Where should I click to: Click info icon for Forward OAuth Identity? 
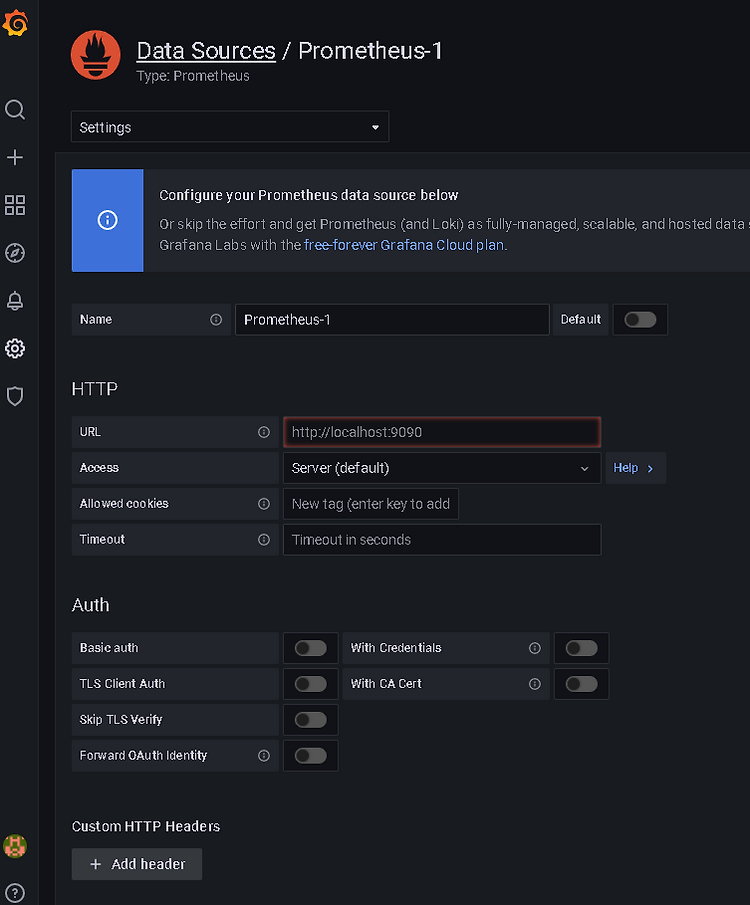point(264,756)
